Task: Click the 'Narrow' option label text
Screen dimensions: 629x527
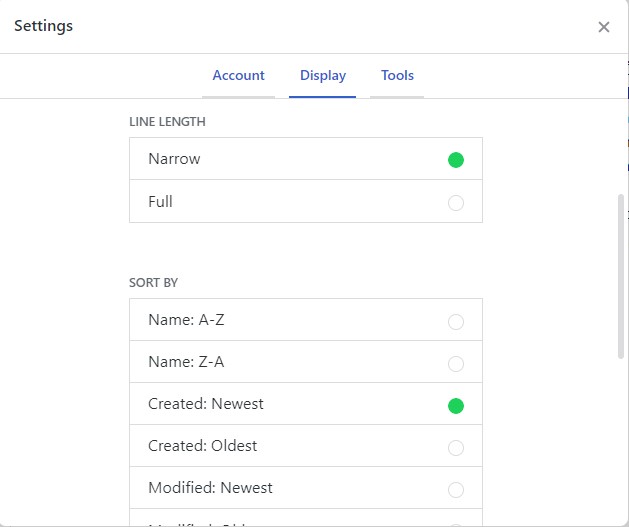Action: 174,159
